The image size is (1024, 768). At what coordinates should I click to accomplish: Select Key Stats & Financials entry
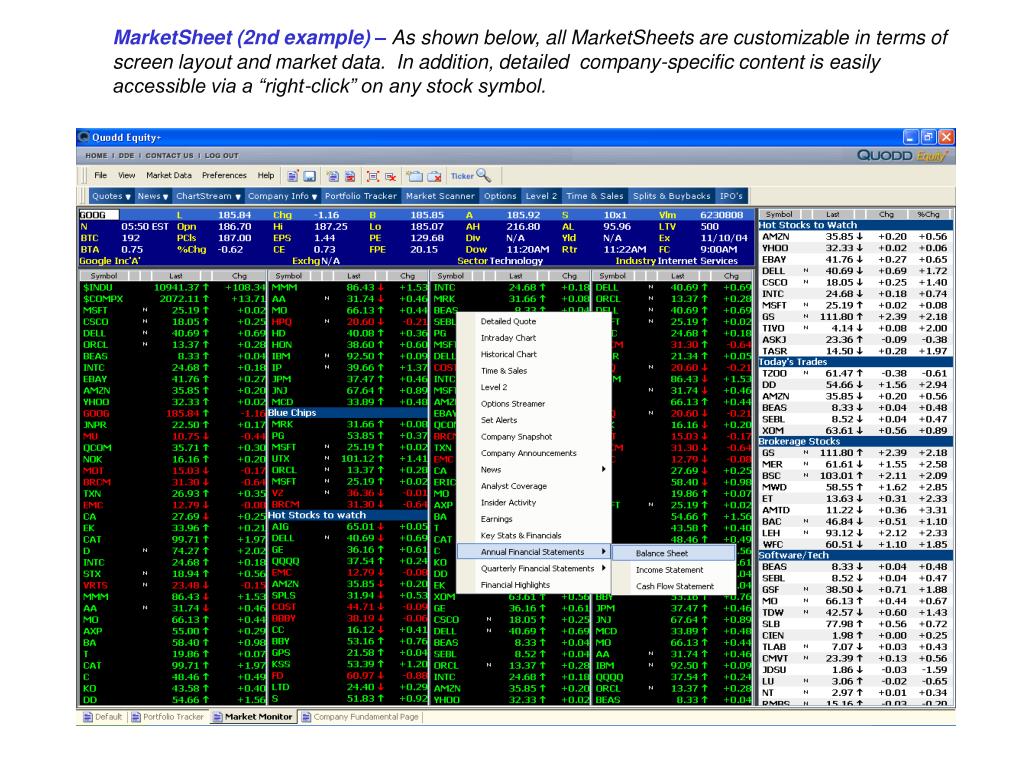tap(520, 535)
